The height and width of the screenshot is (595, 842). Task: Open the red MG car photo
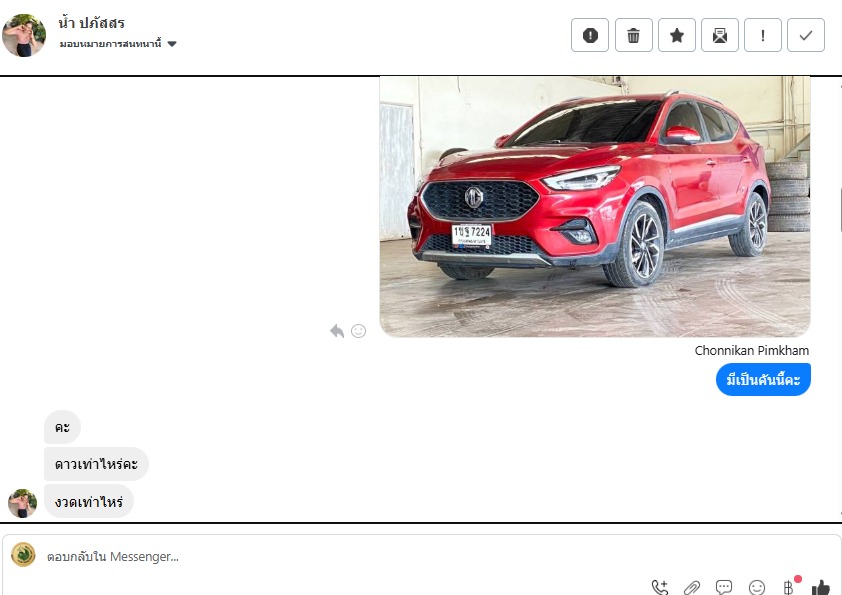click(594, 206)
